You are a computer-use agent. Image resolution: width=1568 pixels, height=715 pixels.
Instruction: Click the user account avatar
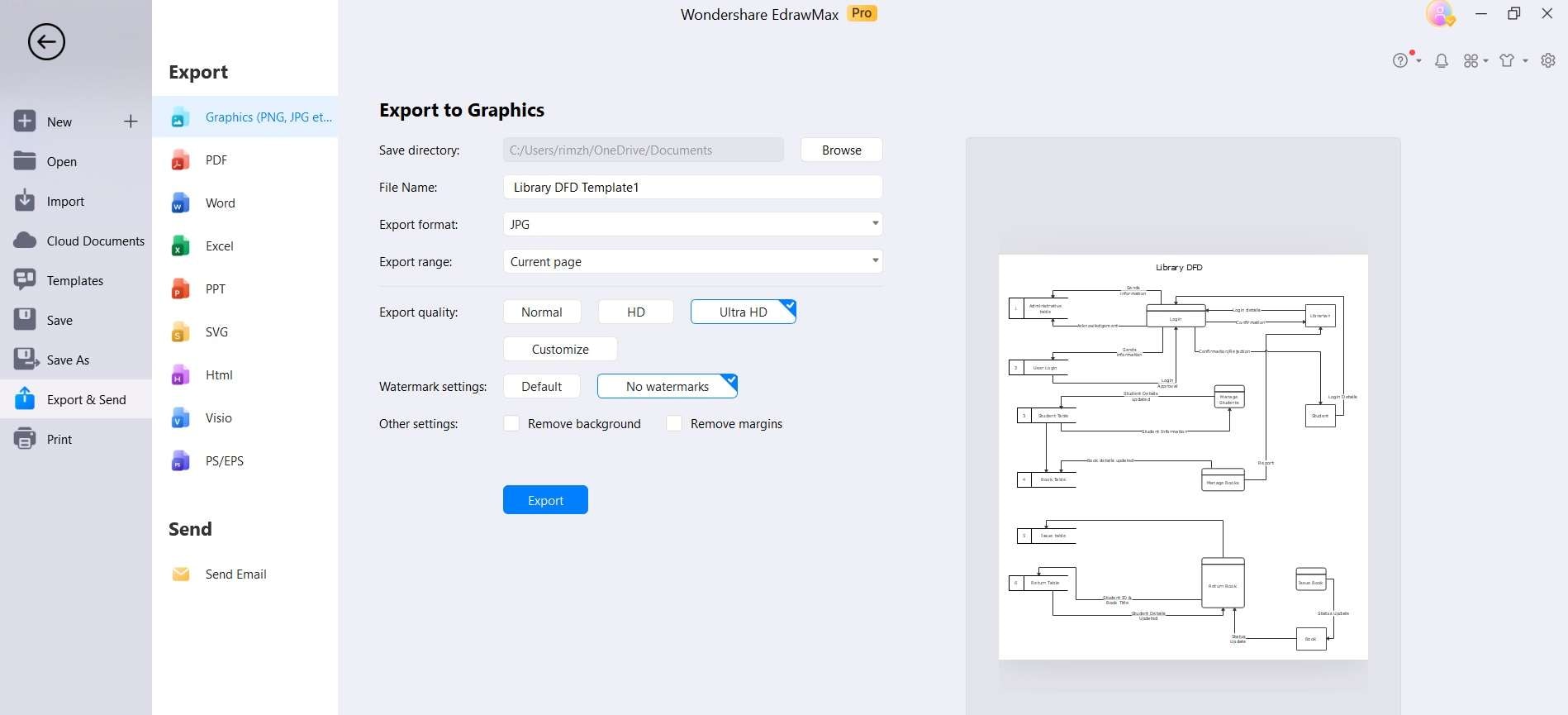tap(1440, 14)
